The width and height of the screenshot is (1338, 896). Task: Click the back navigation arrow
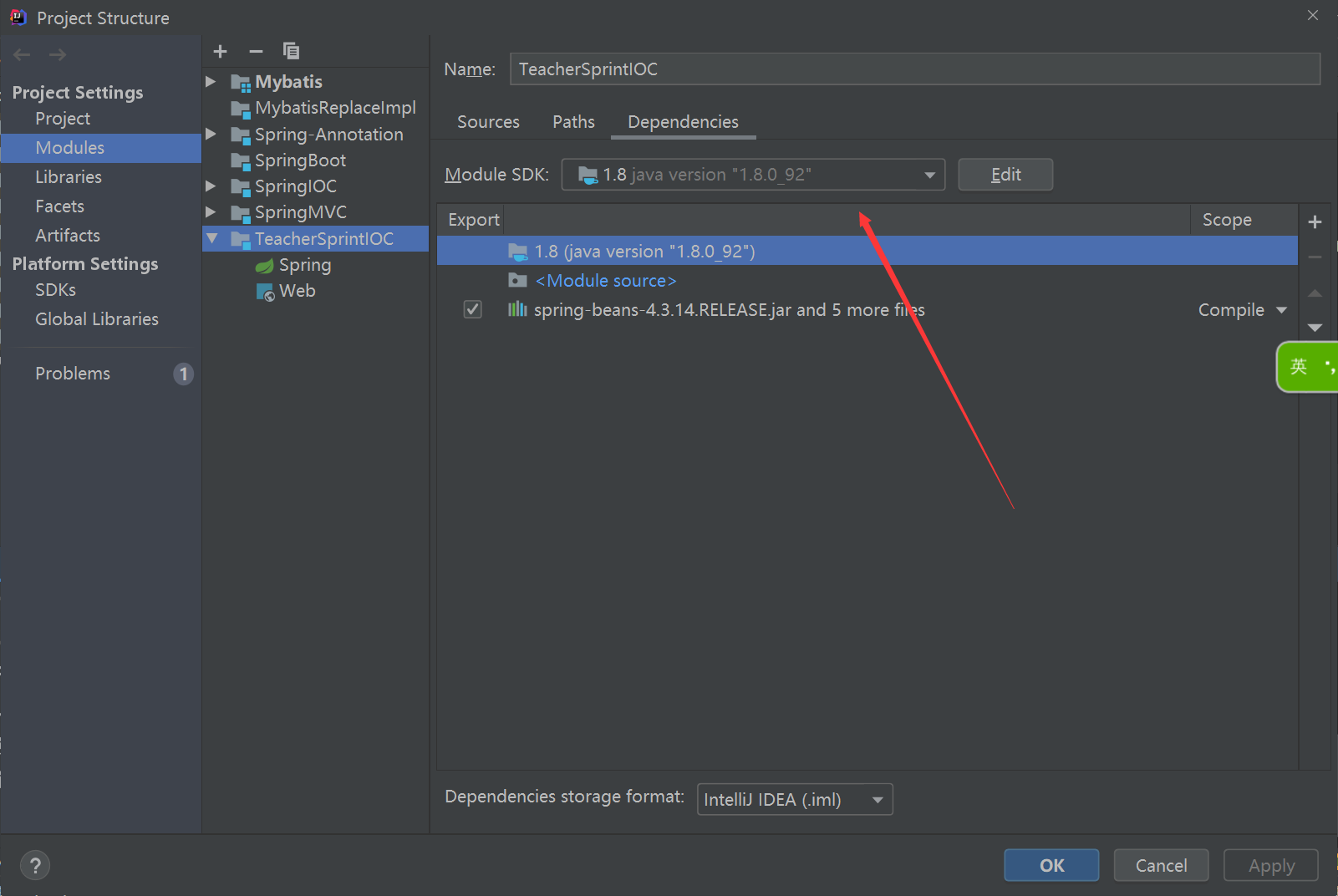click(x=22, y=55)
